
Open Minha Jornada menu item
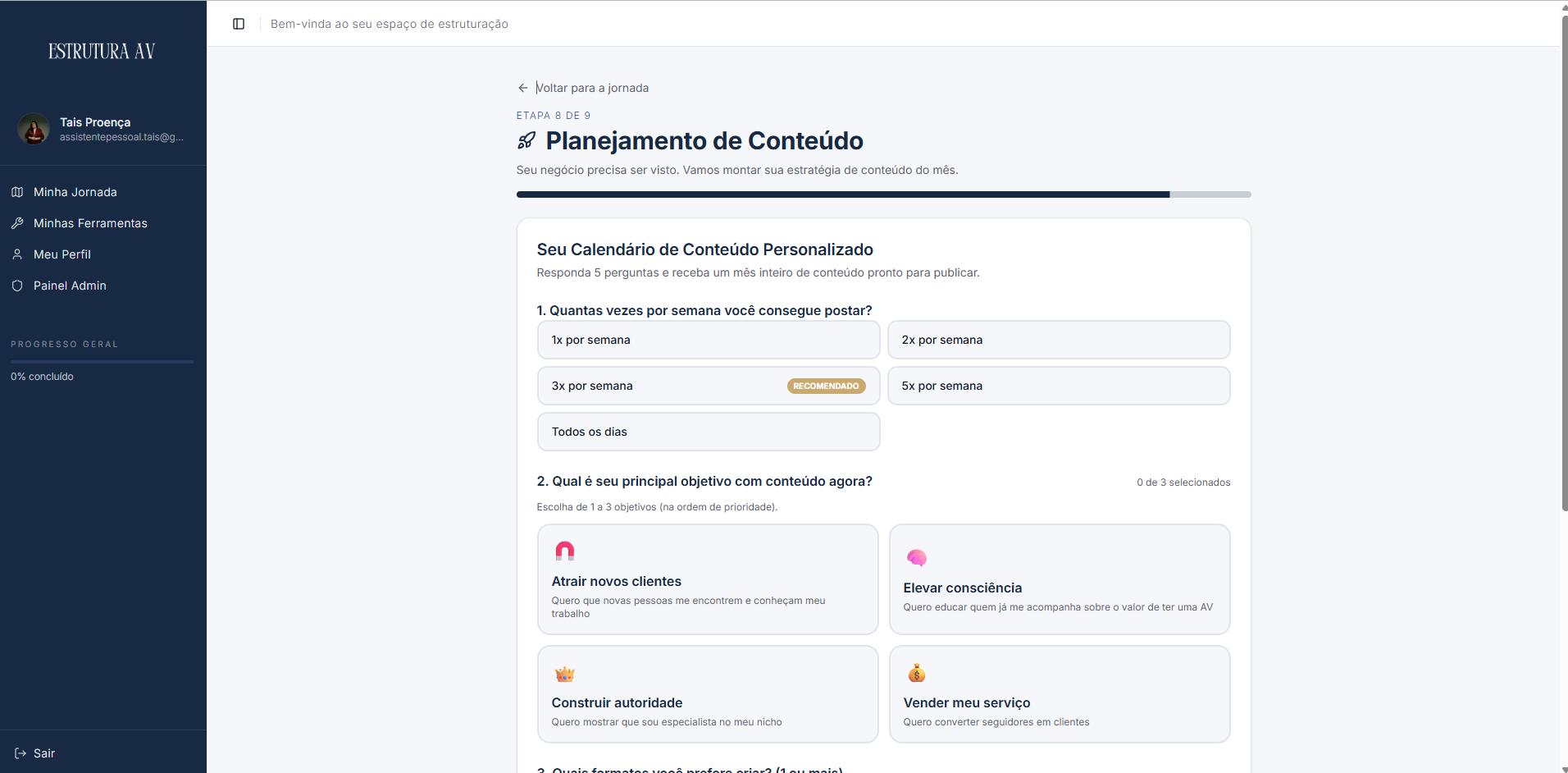103,192
